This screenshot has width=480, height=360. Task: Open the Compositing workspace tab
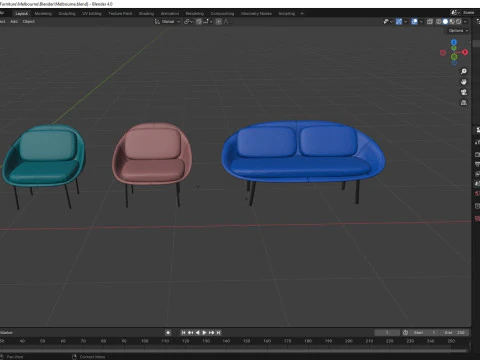click(x=222, y=14)
